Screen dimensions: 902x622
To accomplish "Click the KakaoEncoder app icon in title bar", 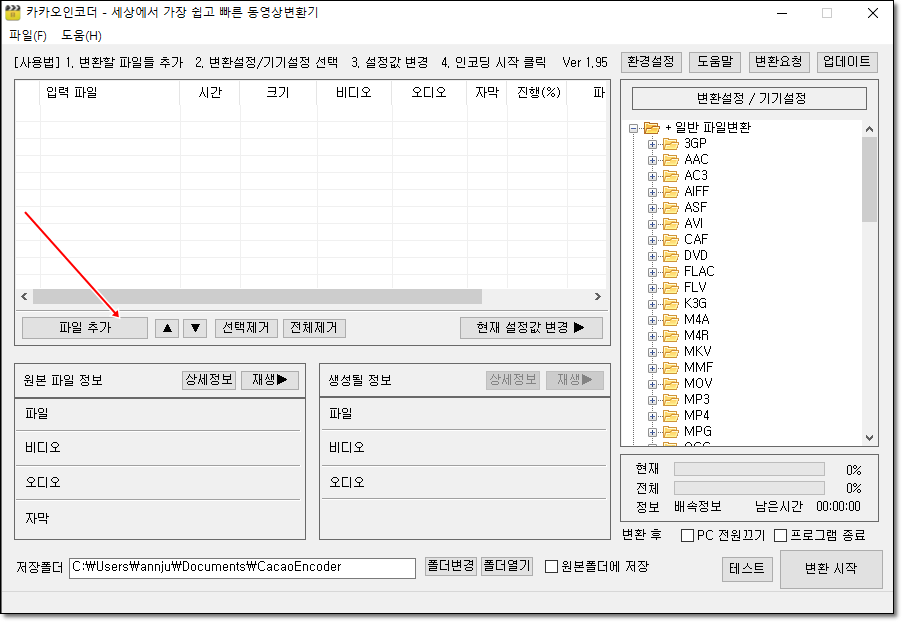I will pos(13,13).
